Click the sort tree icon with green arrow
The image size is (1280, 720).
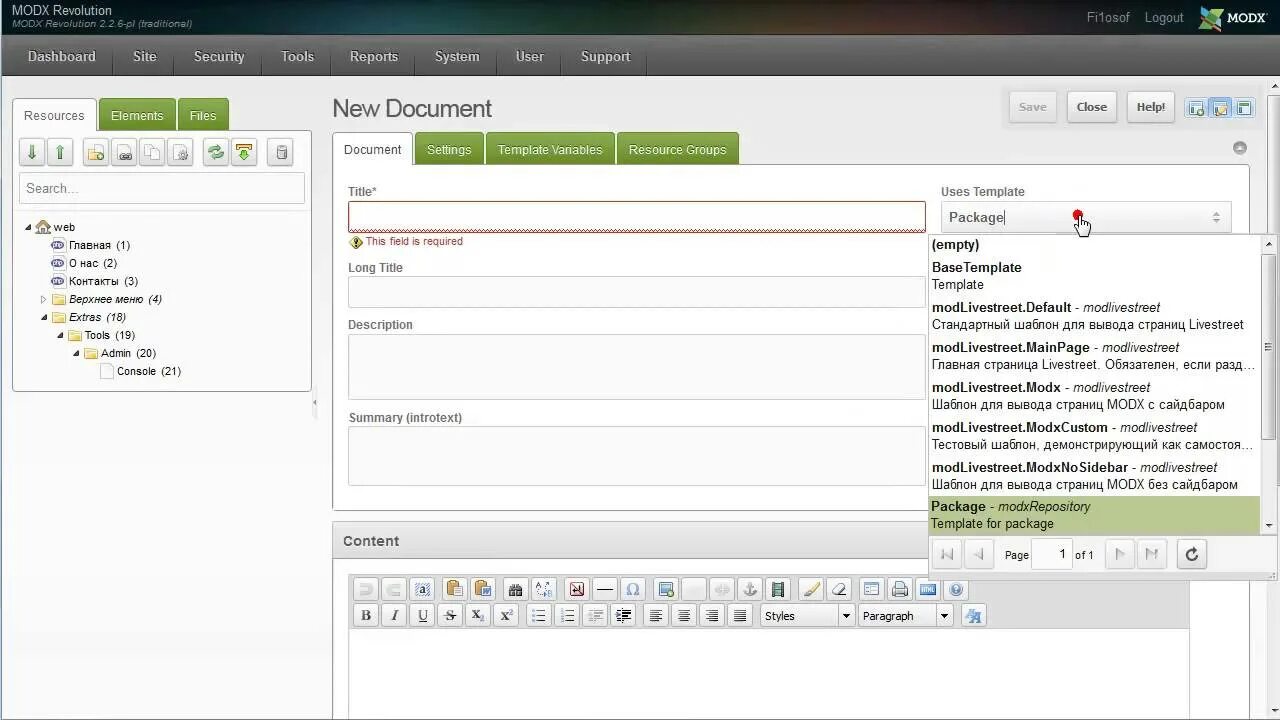244,152
